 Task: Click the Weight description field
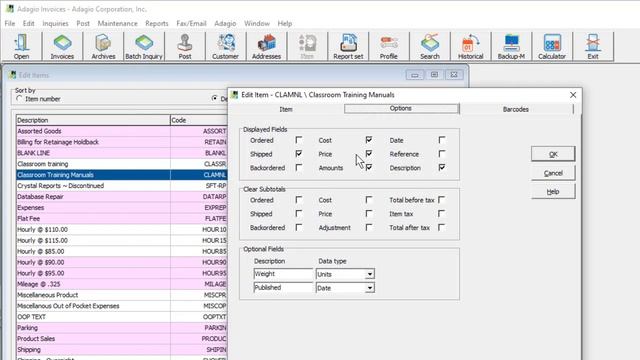click(283, 274)
